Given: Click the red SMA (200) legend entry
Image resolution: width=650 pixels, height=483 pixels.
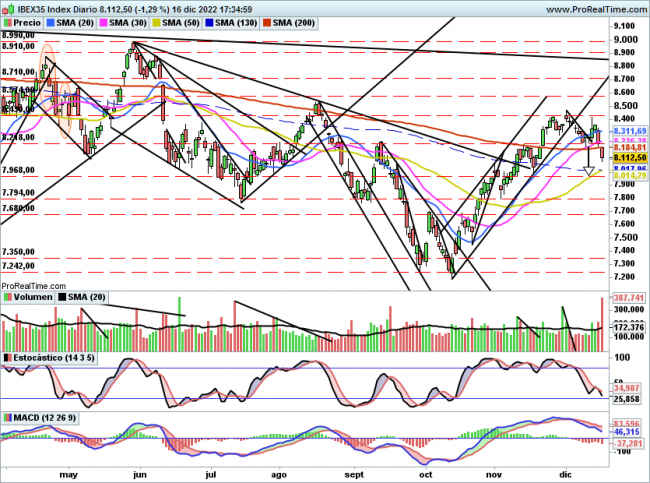Looking at the screenshot, I should click(x=289, y=23).
